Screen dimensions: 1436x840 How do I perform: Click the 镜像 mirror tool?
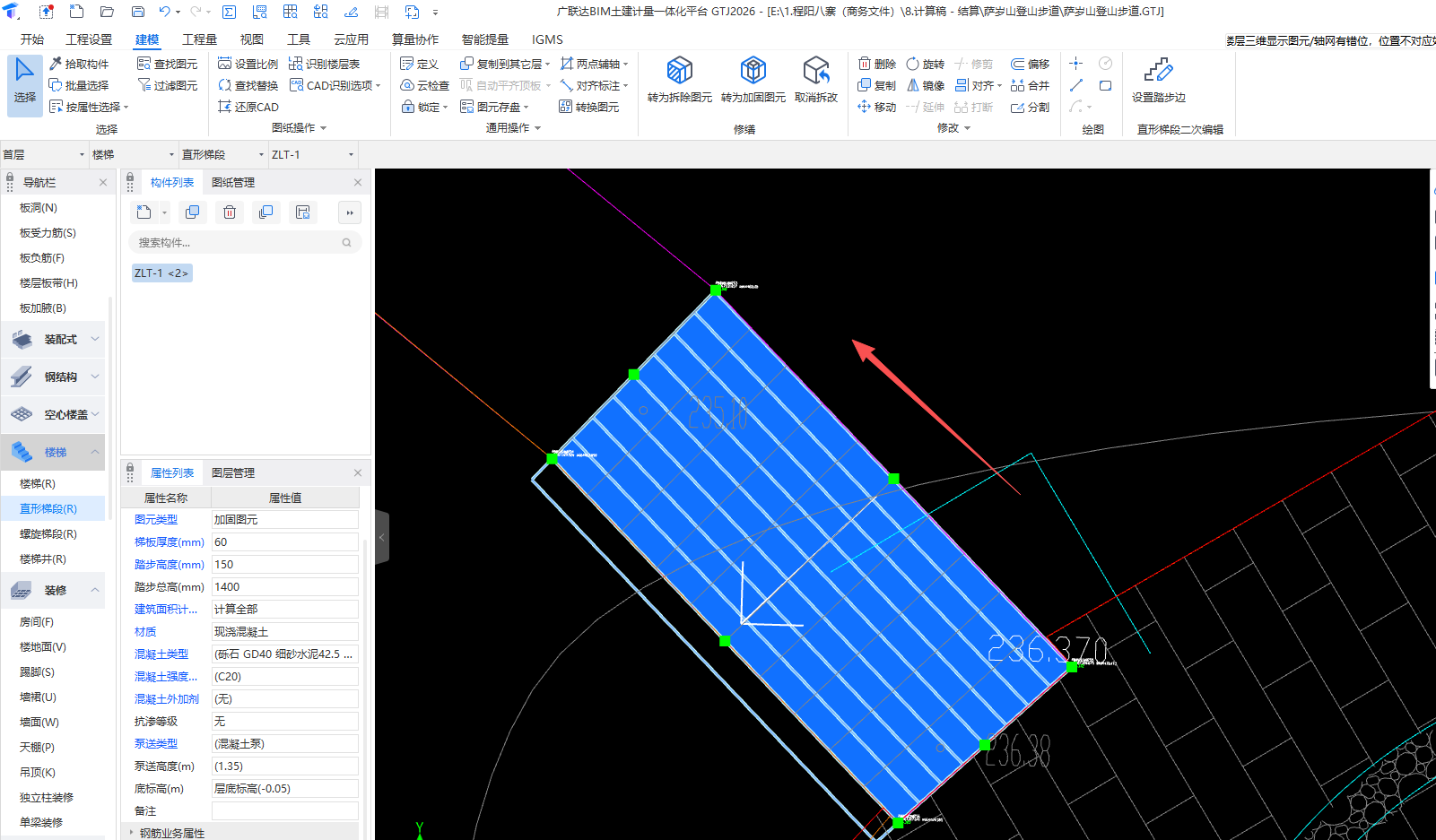click(x=925, y=85)
